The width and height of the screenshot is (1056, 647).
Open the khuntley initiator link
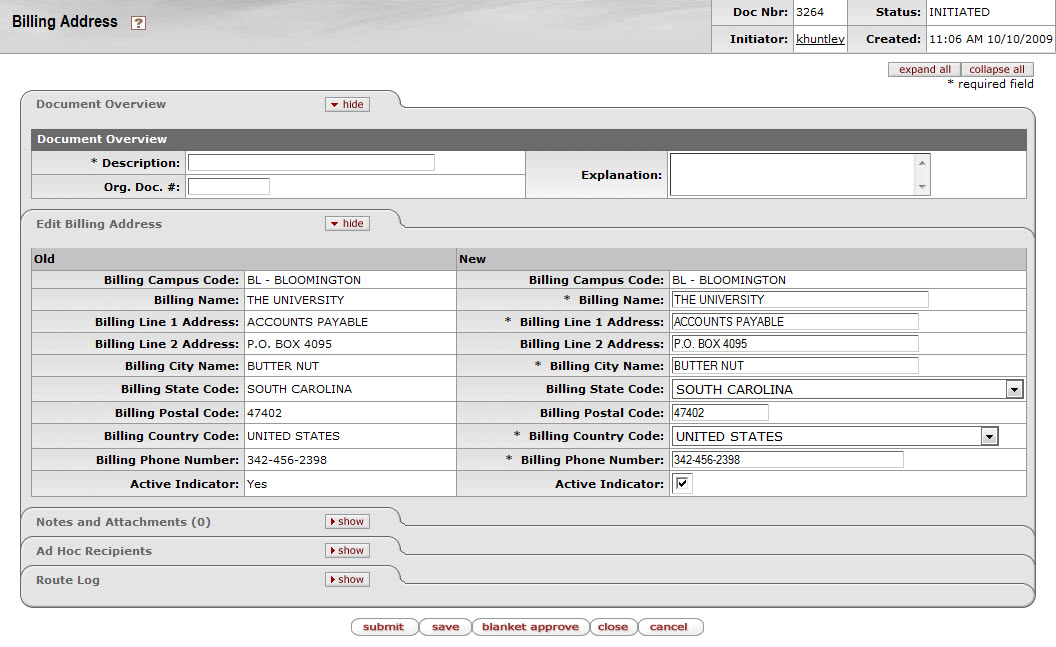[820, 39]
